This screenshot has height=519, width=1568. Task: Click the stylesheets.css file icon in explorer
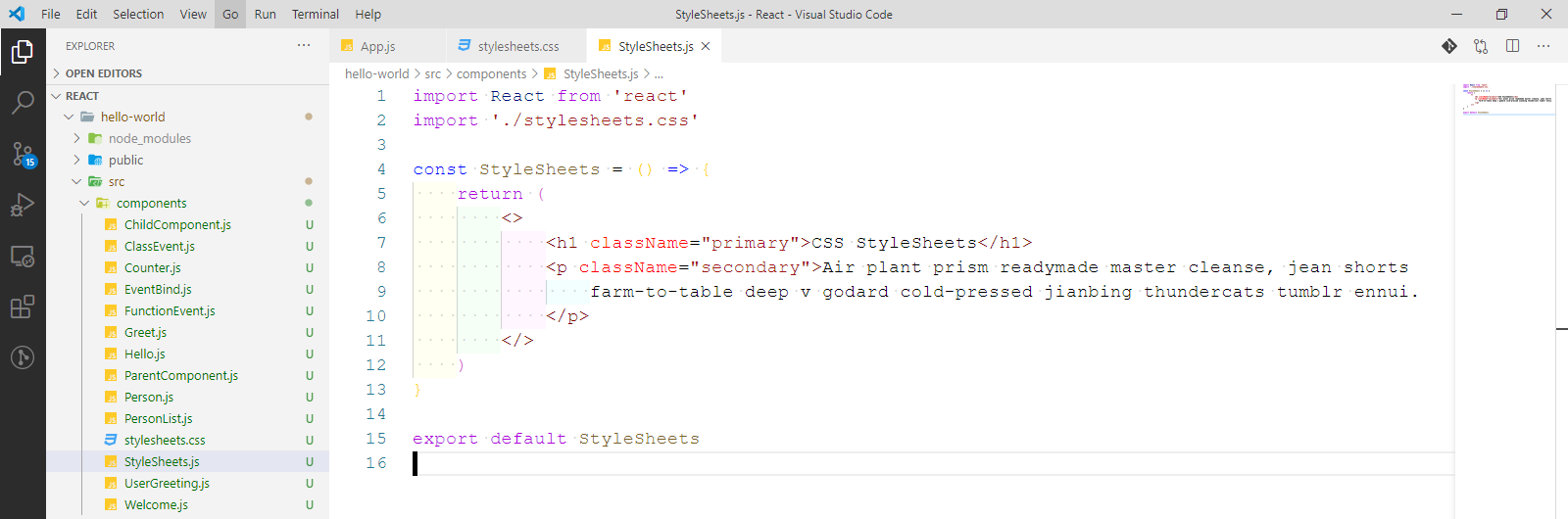click(111, 440)
